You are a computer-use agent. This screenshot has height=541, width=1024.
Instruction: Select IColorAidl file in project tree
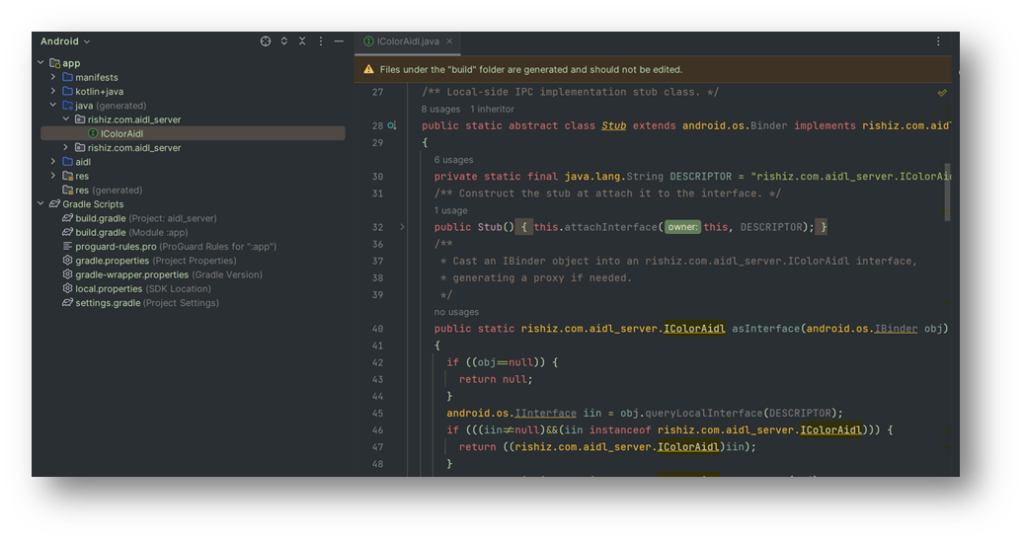click(122, 133)
